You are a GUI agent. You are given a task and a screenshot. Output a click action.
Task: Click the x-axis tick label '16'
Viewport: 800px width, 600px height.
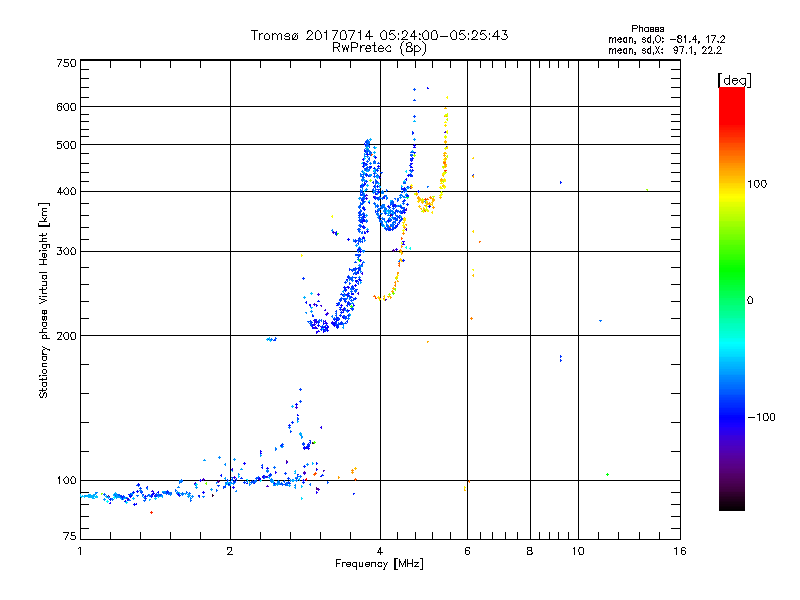click(x=680, y=551)
